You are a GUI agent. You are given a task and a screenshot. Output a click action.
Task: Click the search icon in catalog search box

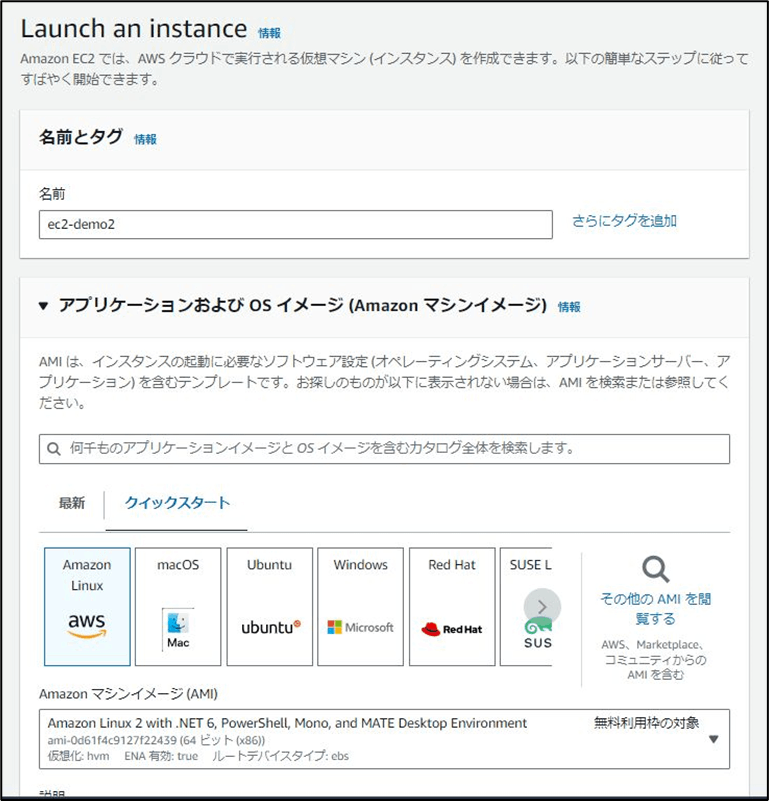point(54,449)
